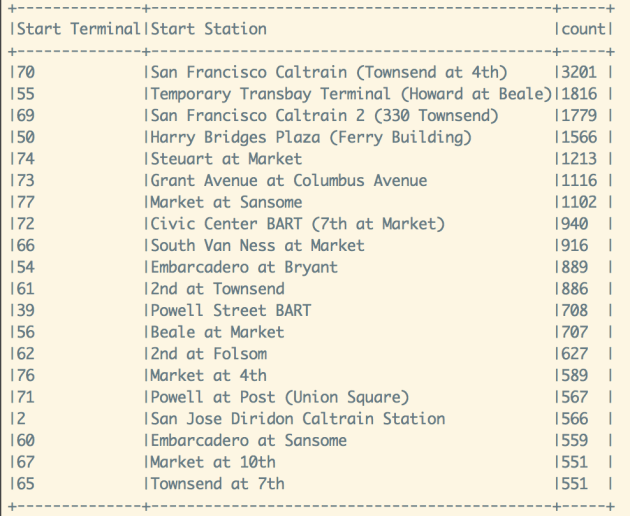Viewport: 630px width, 516px height.
Task: Select 'San Jose Diridon Caltrain Station' row
Action: pos(298,419)
